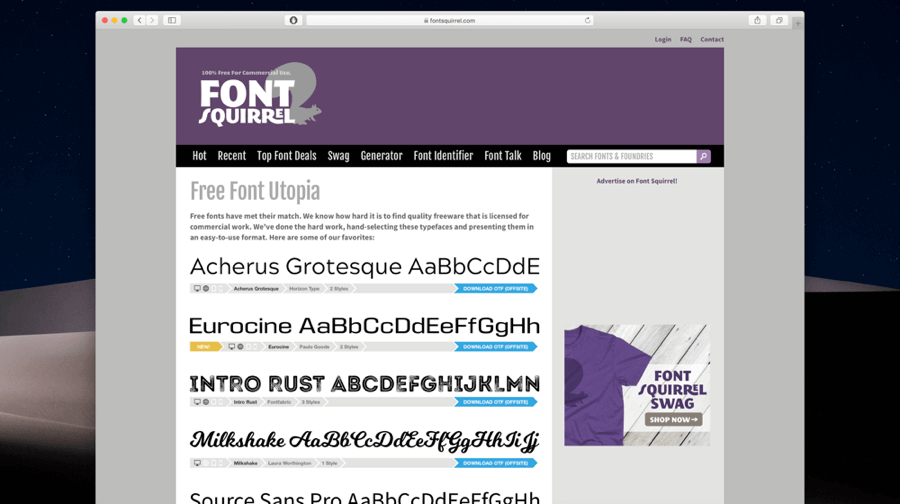This screenshot has height=504, width=900.
Task: Click web globe icon in Acherus Grotesque row
Action: click(x=206, y=288)
